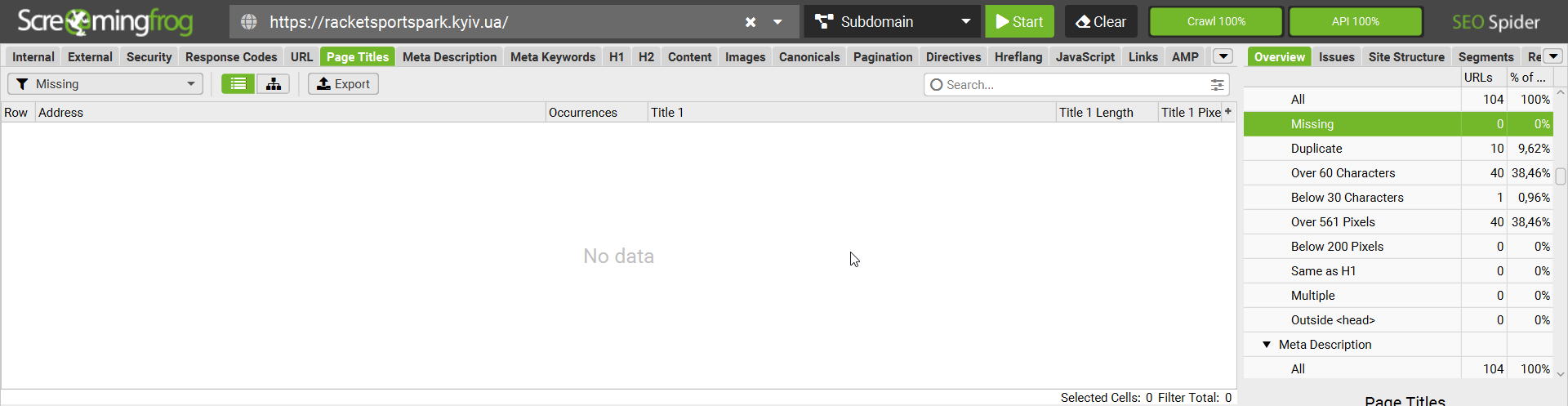Collapse the Meta Description tree section
This screenshot has height=406, width=1568.
pyautogui.click(x=1267, y=345)
